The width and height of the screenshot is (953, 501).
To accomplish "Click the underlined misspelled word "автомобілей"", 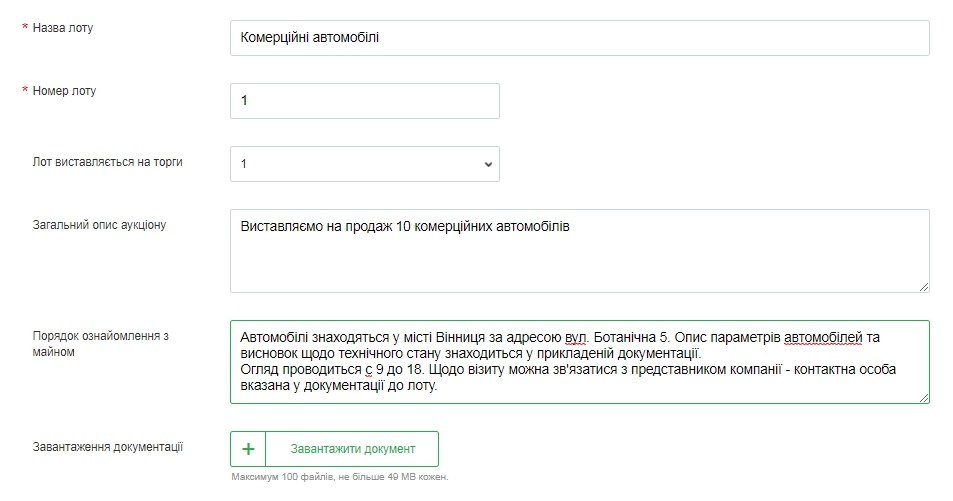I will click(822, 338).
